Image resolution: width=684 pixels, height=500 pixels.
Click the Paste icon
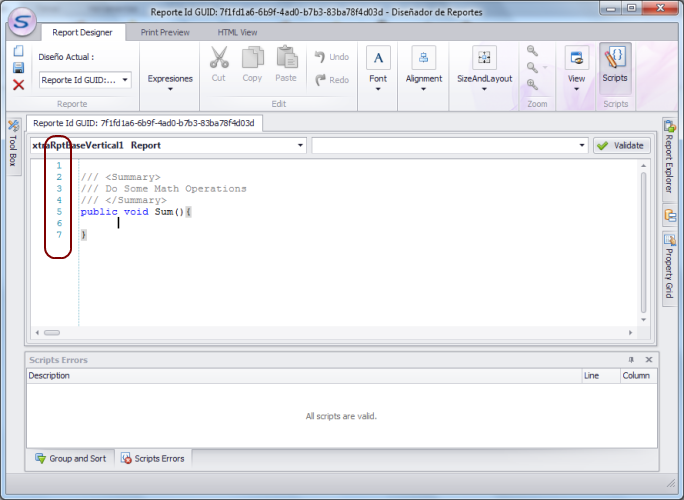[x=286, y=64]
